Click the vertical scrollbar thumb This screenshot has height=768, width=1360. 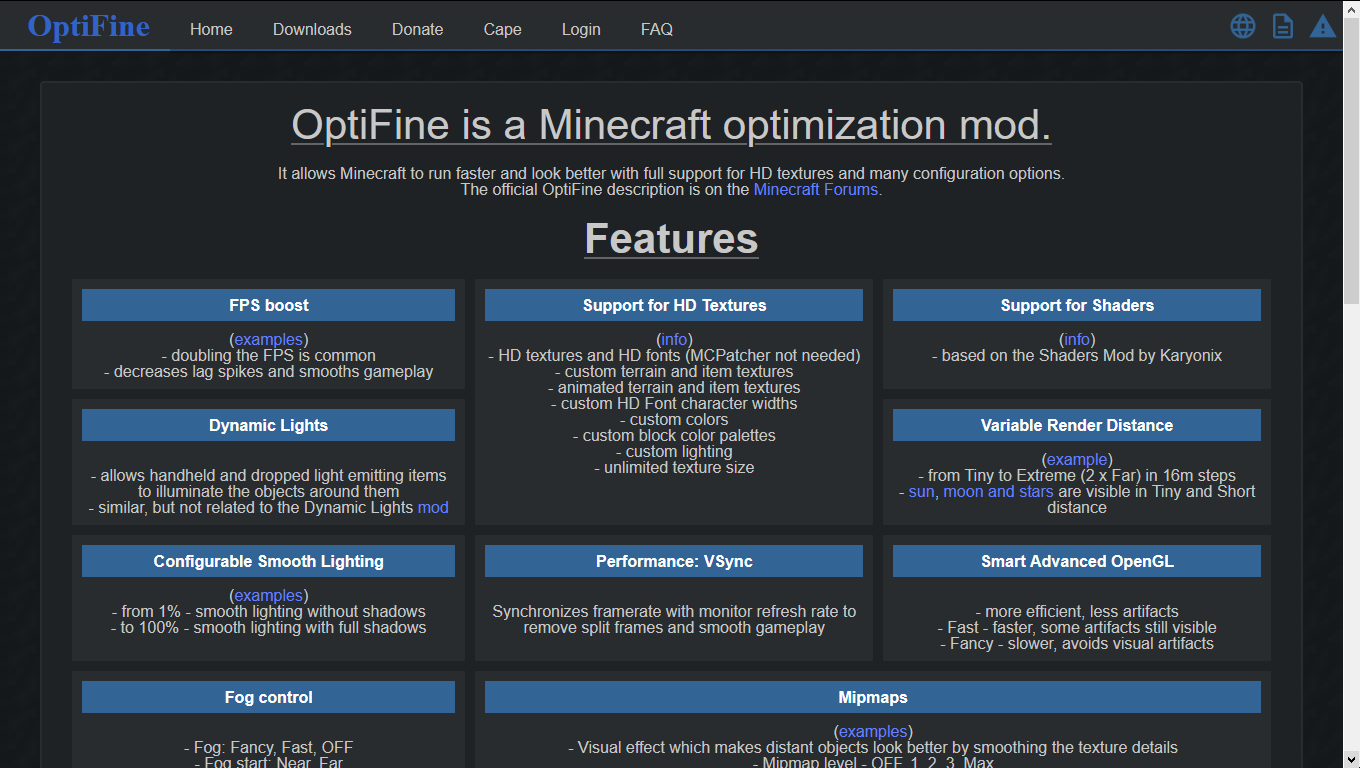tap(1351, 162)
